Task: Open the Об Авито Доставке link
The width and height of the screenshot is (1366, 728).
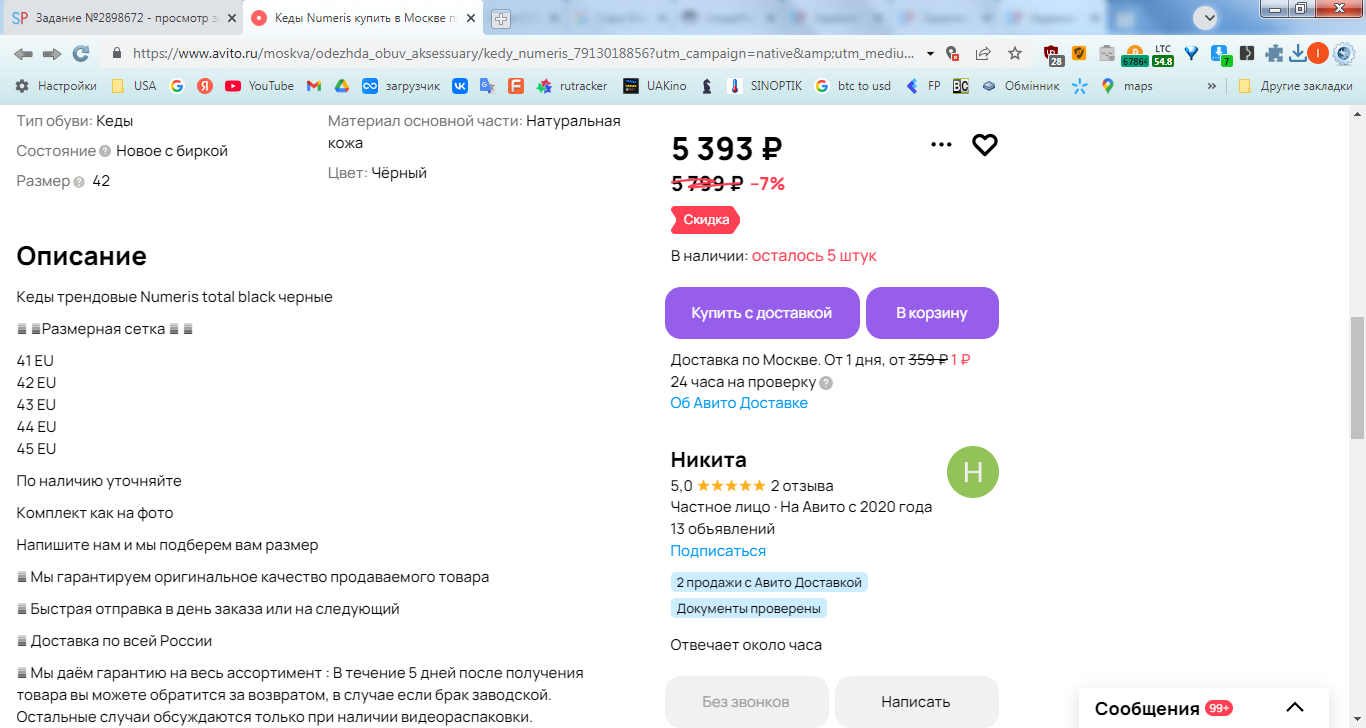Action: point(739,403)
